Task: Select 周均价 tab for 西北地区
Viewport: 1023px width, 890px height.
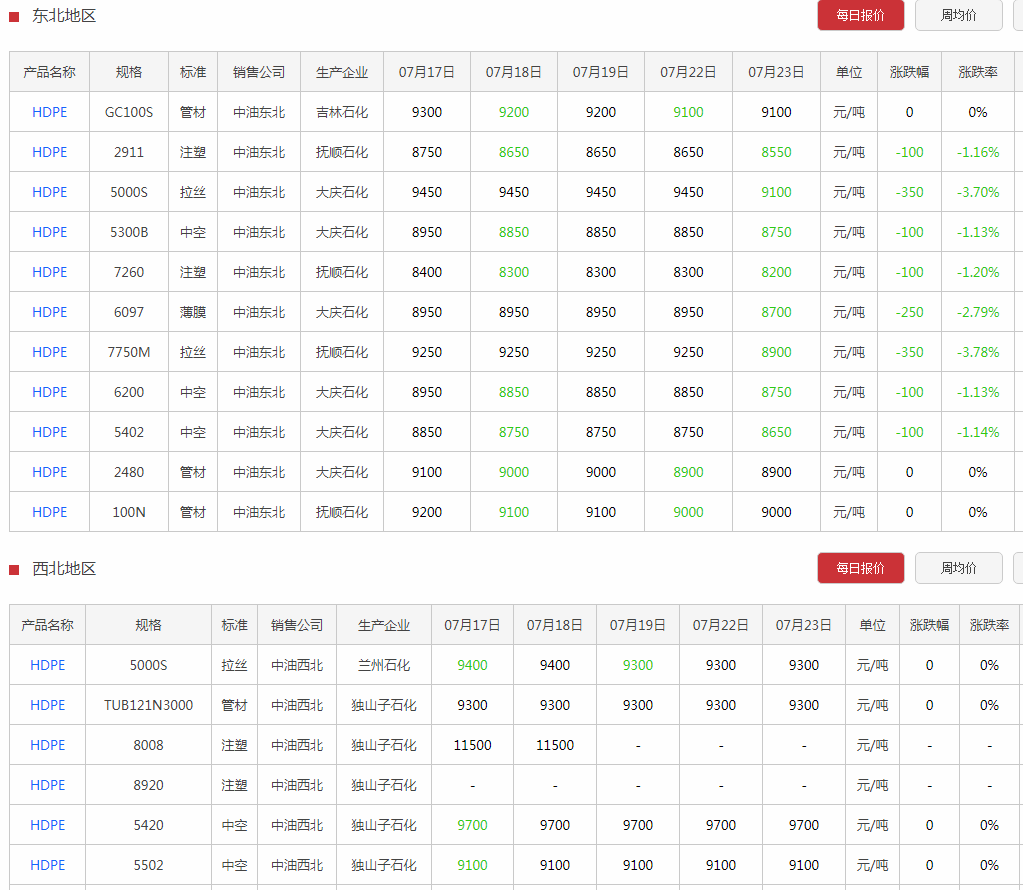Action: [x=958, y=568]
